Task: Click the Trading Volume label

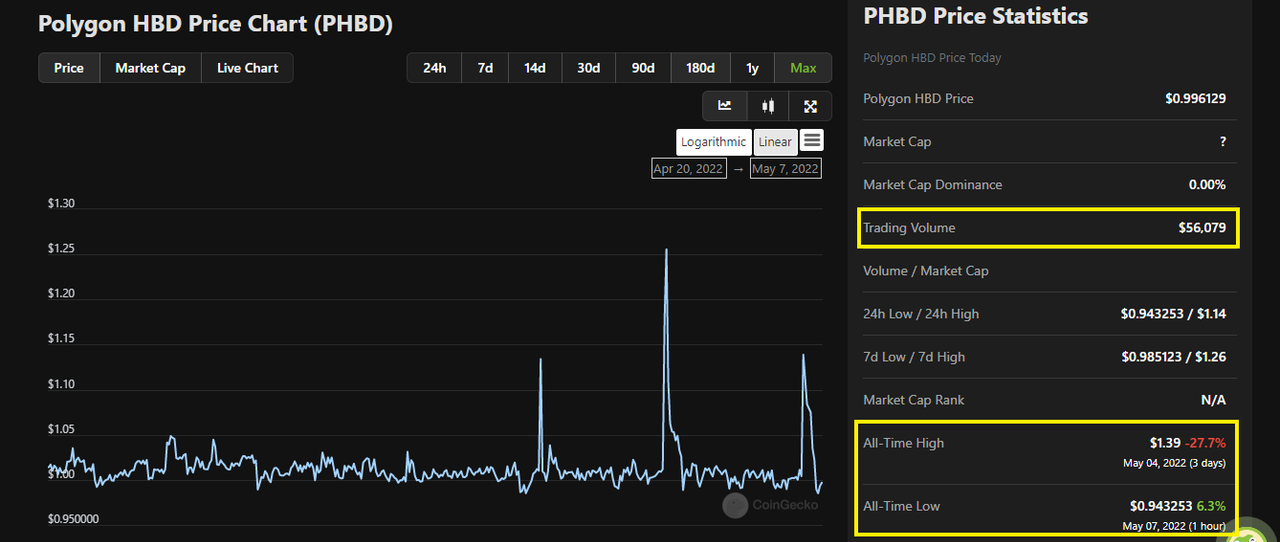Action: pos(909,228)
